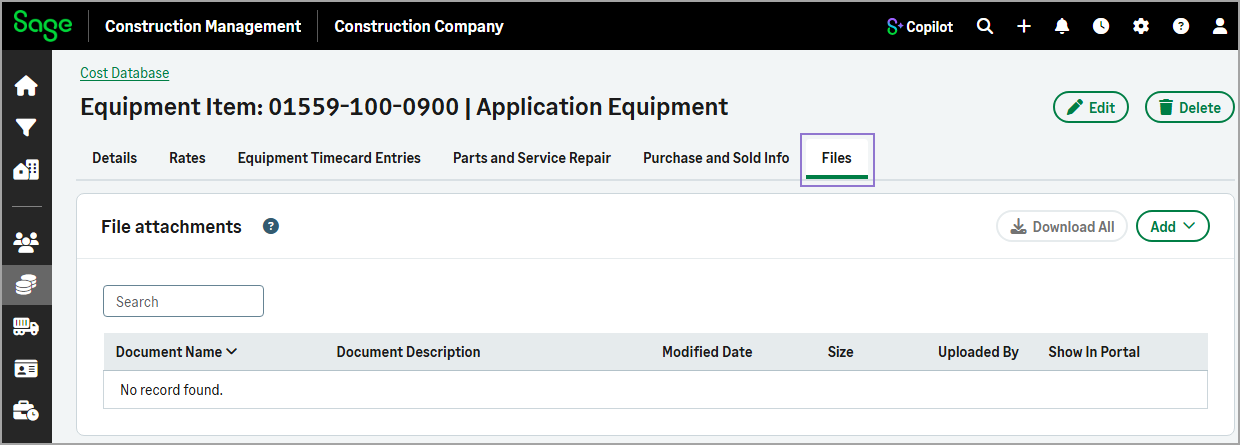The width and height of the screenshot is (1240, 445).
Task: Click the Show In Portal column header
Action: [x=1094, y=352]
